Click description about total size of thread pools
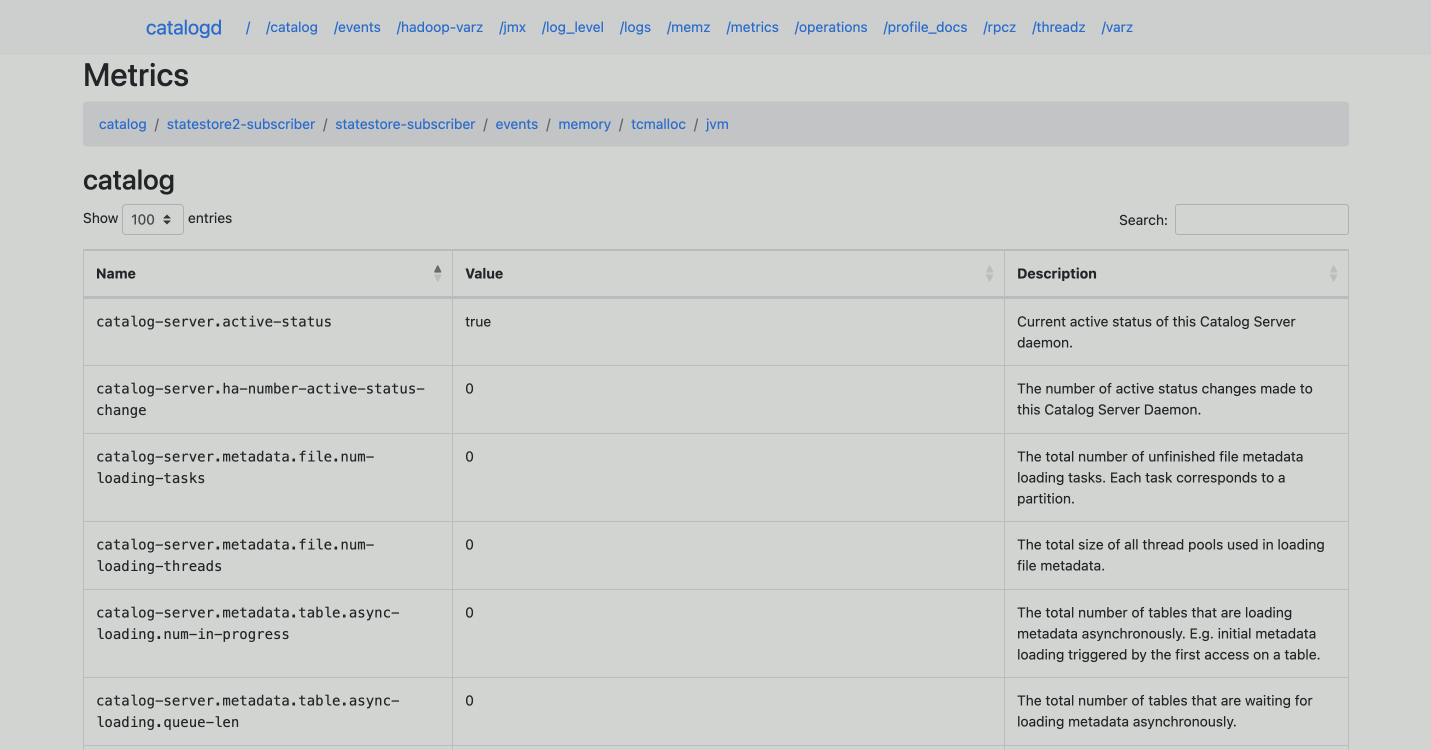1431x750 pixels. click(1171, 555)
